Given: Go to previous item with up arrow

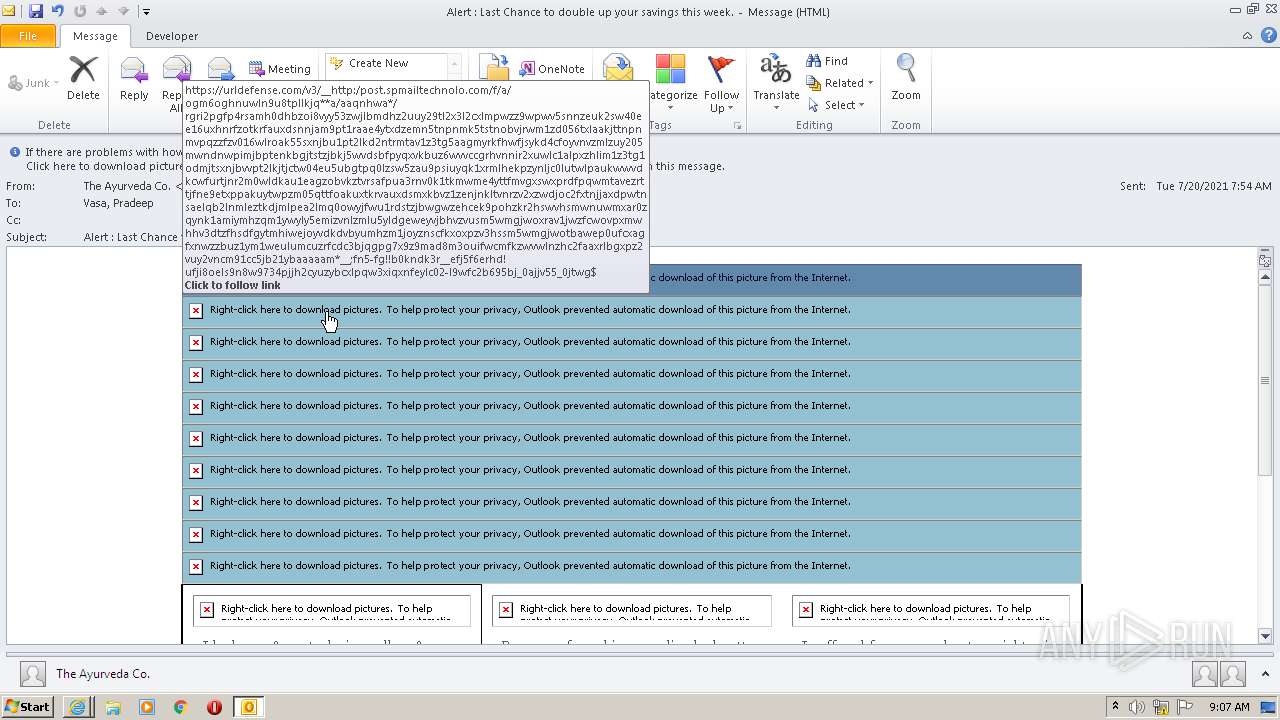Looking at the screenshot, I should [x=101, y=11].
